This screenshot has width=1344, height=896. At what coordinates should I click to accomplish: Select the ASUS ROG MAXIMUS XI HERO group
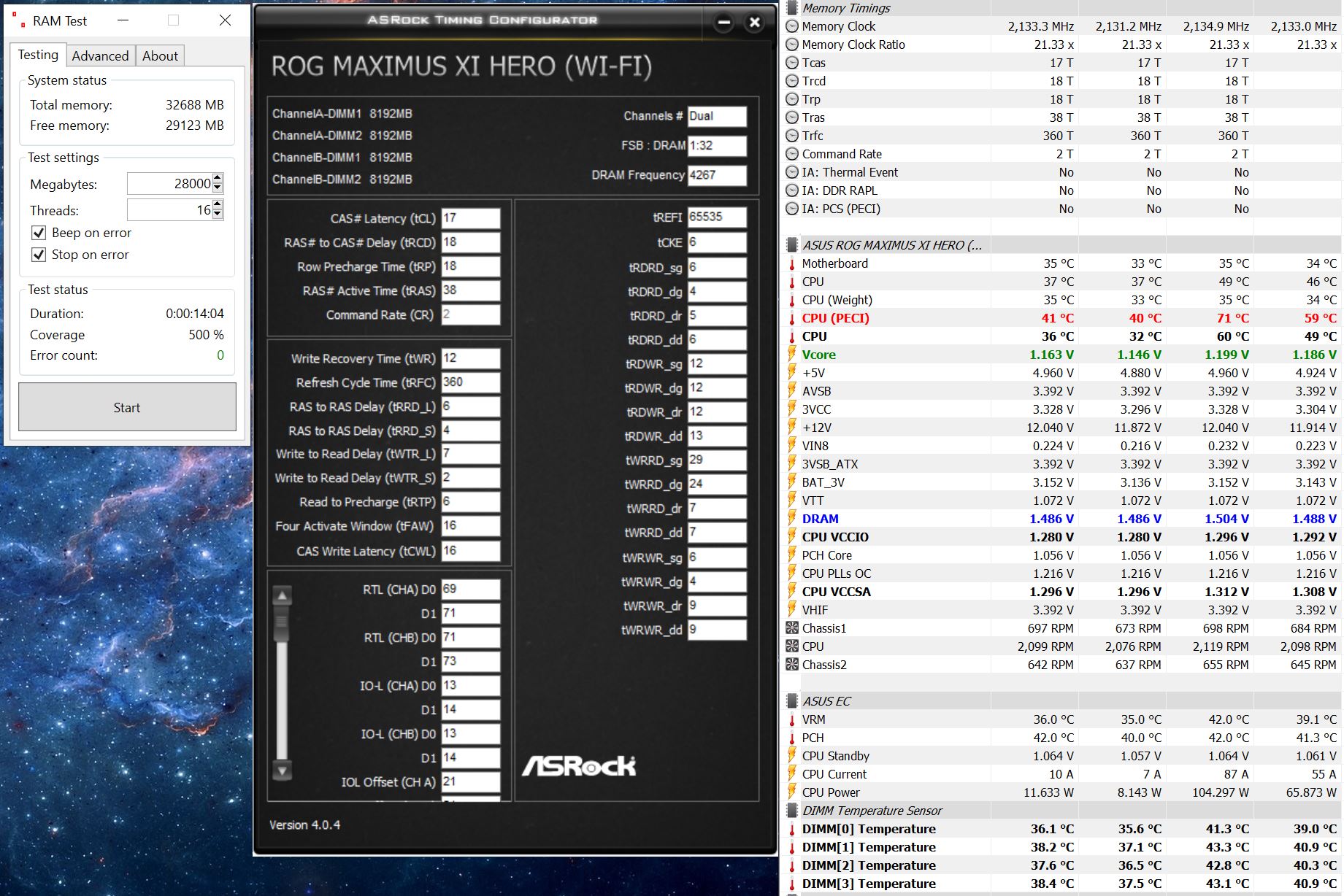[1062, 245]
